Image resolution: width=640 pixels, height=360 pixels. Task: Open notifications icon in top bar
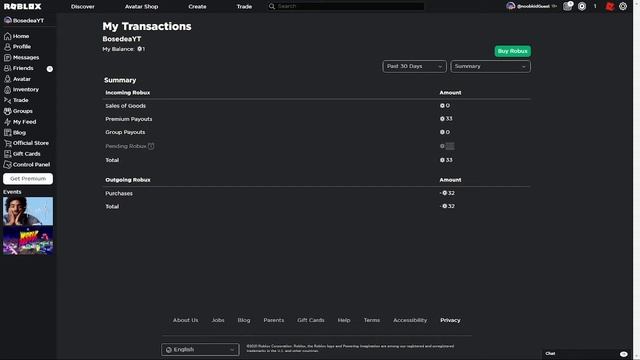tap(568, 6)
